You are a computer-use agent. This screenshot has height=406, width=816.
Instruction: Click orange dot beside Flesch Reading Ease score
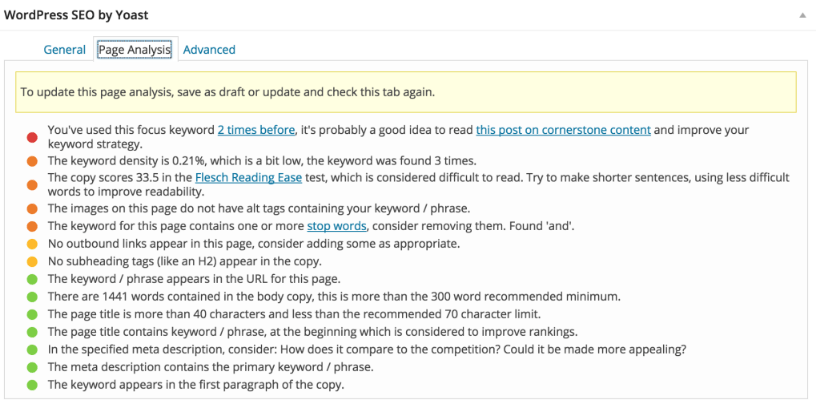pyautogui.click(x=33, y=178)
